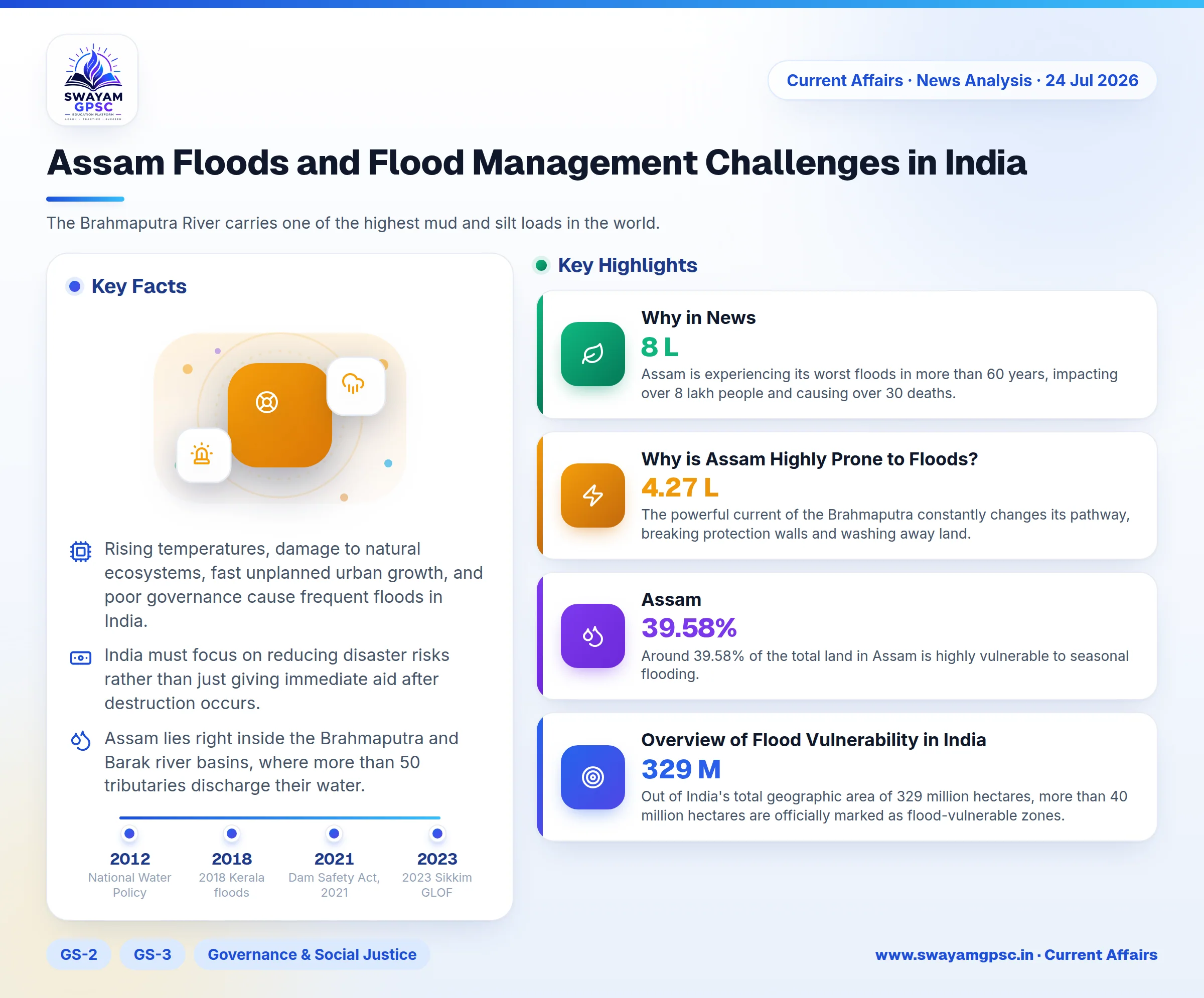Viewport: 1204px width, 998px height.
Task: Click the 8 L figure
Action: pyautogui.click(x=659, y=347)
